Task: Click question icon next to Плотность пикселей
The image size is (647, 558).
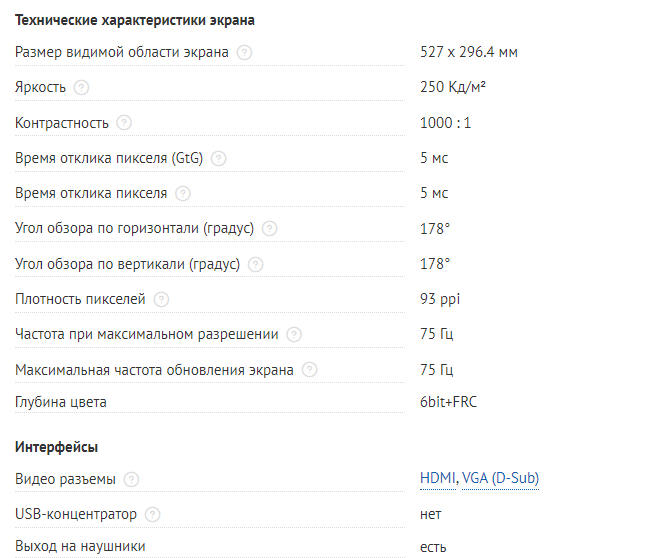Action: point(162,299)
